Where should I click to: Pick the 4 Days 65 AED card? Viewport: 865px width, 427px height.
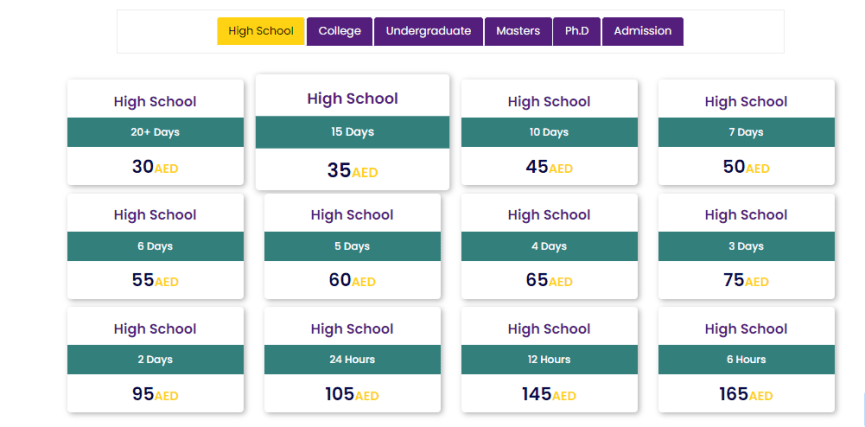549,246
